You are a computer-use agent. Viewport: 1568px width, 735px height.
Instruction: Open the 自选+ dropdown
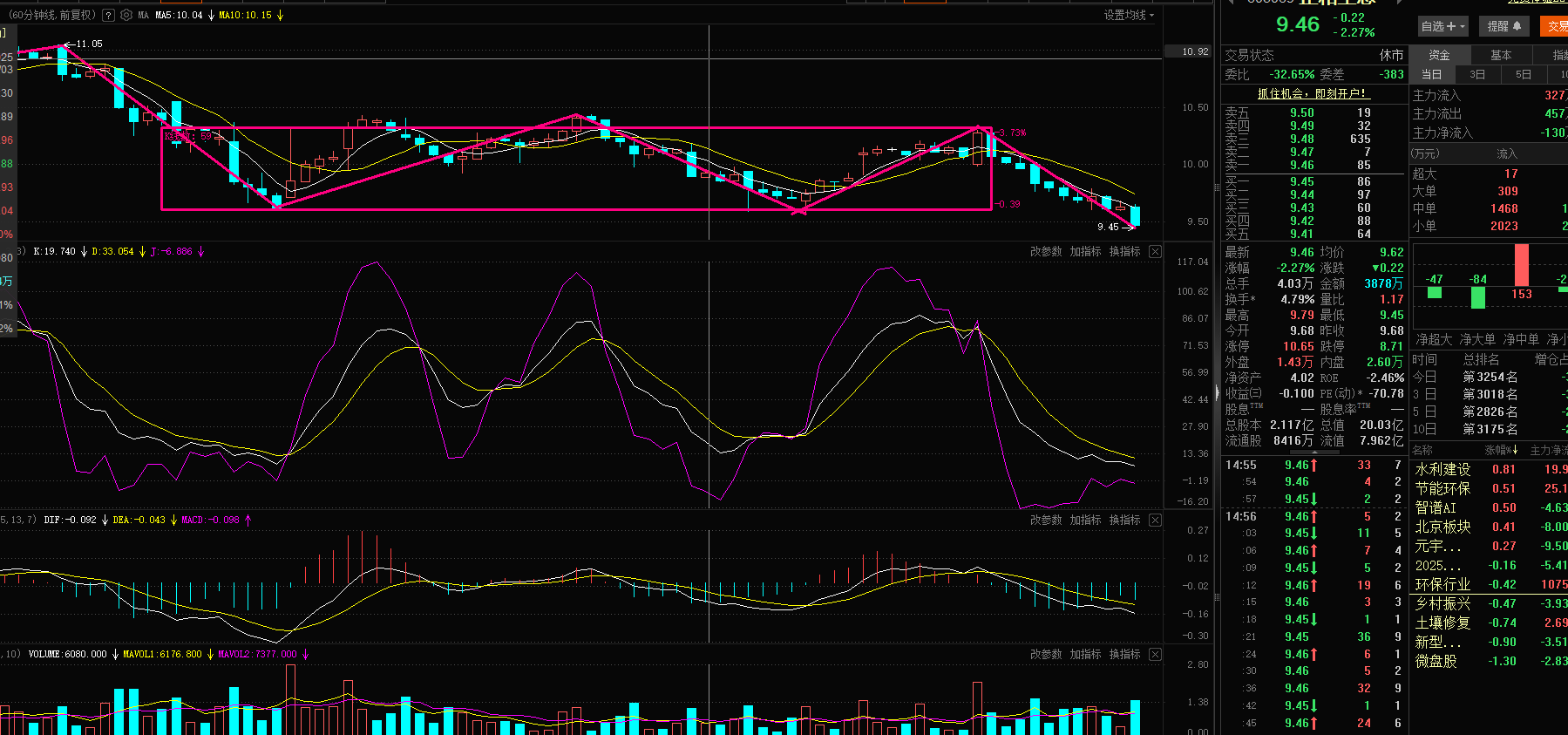[x=1442, y=26]
